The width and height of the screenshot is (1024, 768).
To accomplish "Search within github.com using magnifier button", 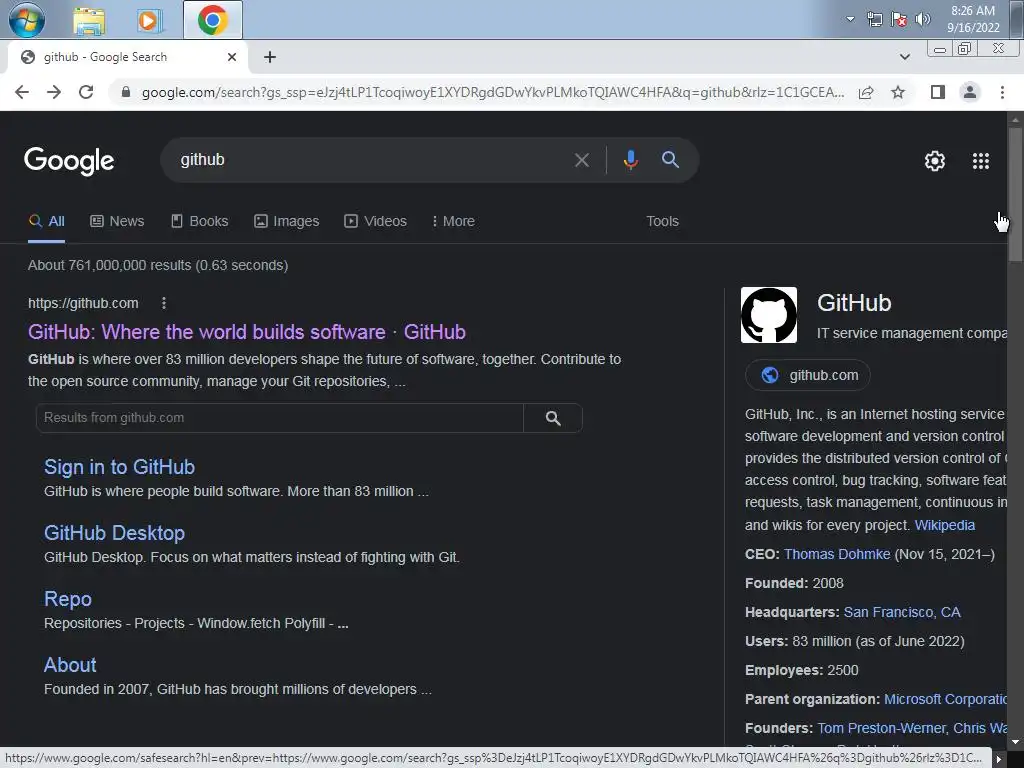I will click(x=552, y=418).
